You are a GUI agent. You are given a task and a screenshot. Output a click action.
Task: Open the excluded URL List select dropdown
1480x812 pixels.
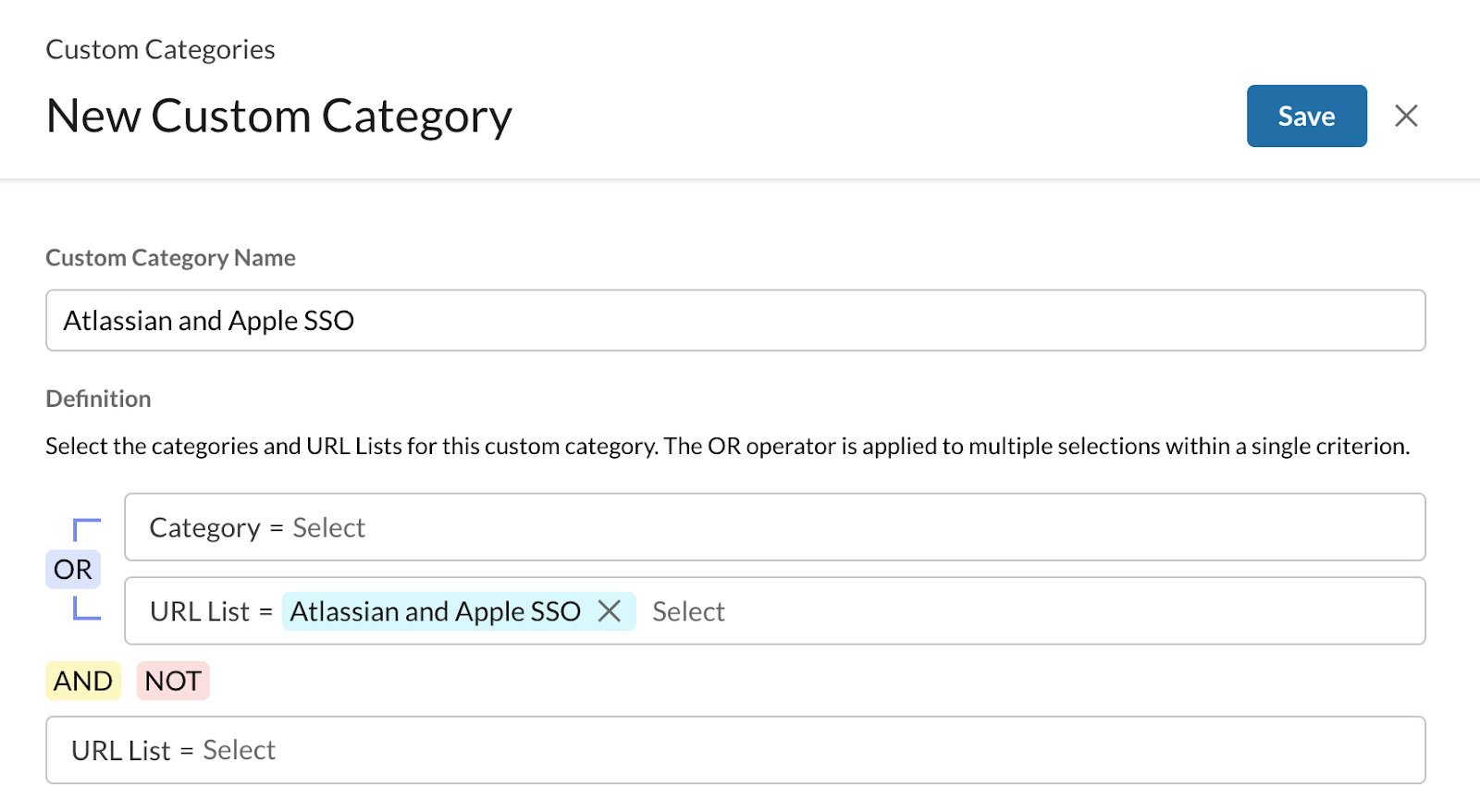(735, 750)
